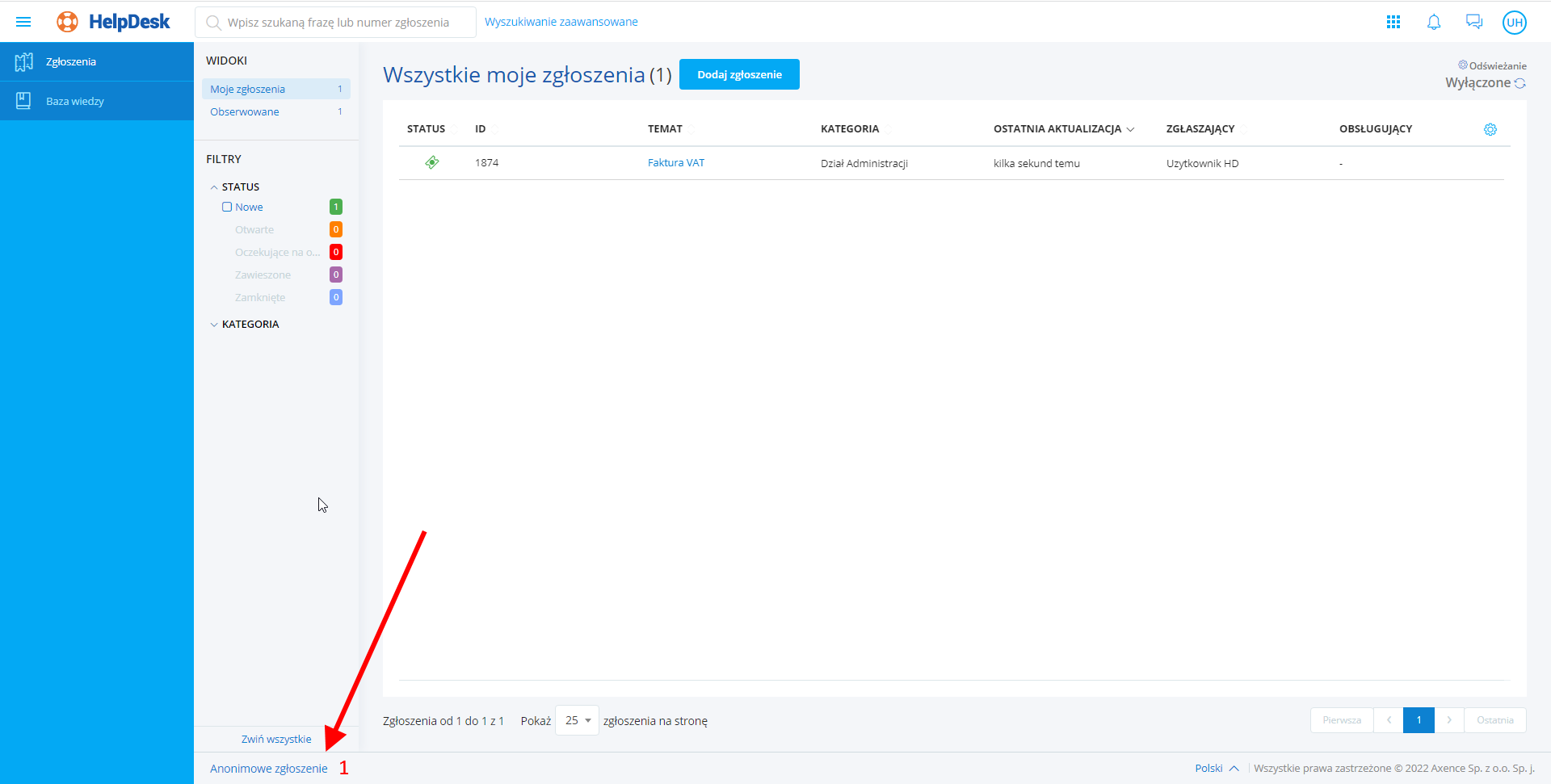Open the hamburger menu icon
1551x784 pixels.
(x=23, y=22)
